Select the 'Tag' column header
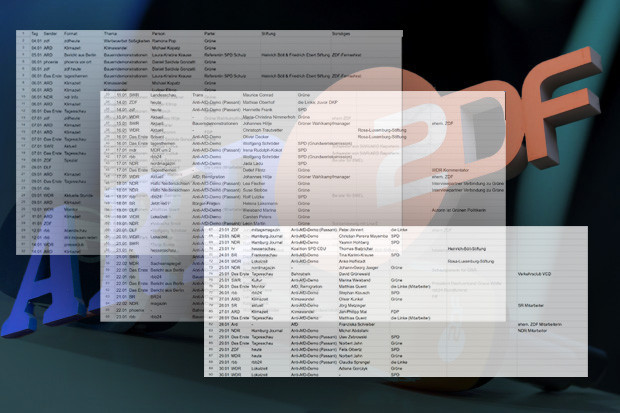This screenshot has height=413, width=620. tap(33, 33)
